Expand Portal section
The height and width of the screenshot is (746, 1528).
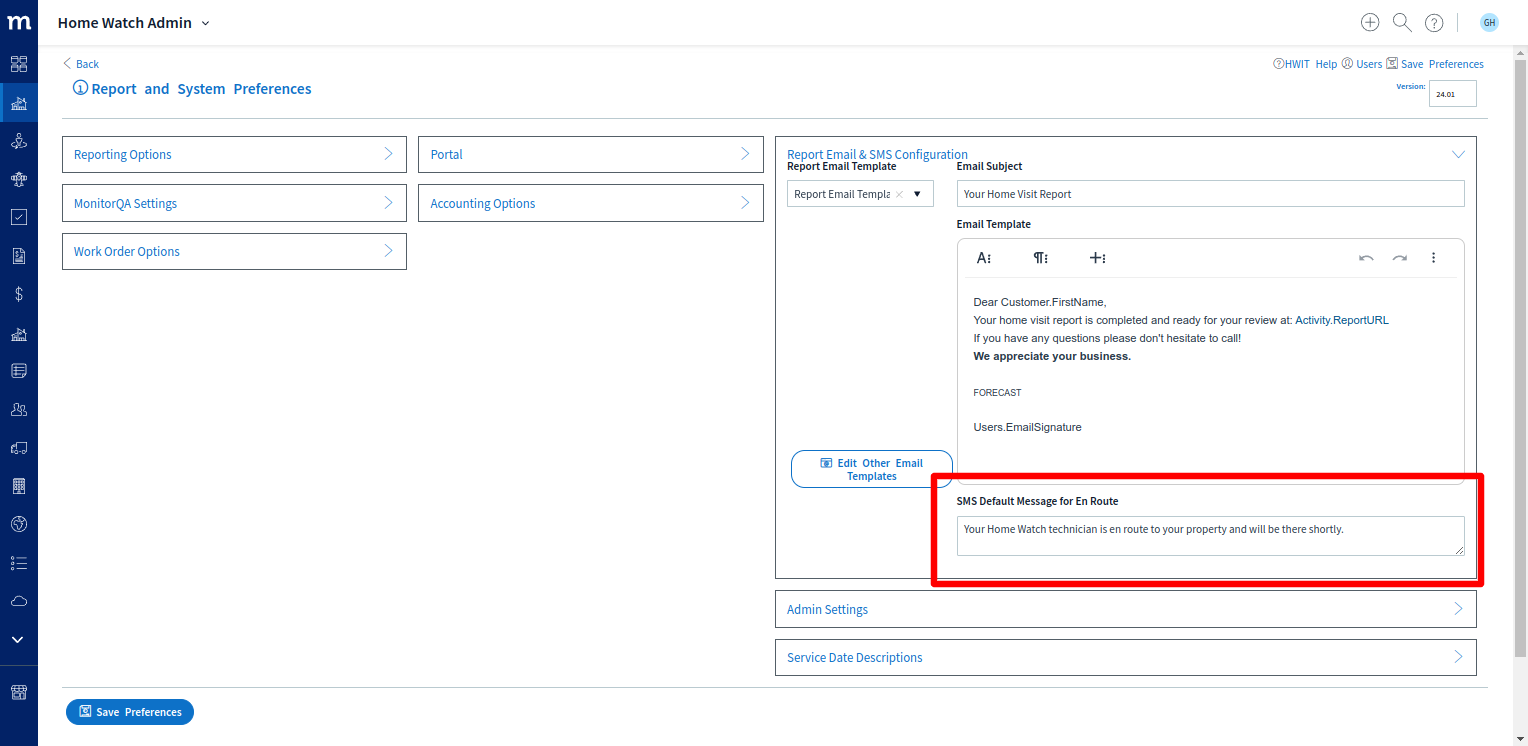tap(591, 154)
